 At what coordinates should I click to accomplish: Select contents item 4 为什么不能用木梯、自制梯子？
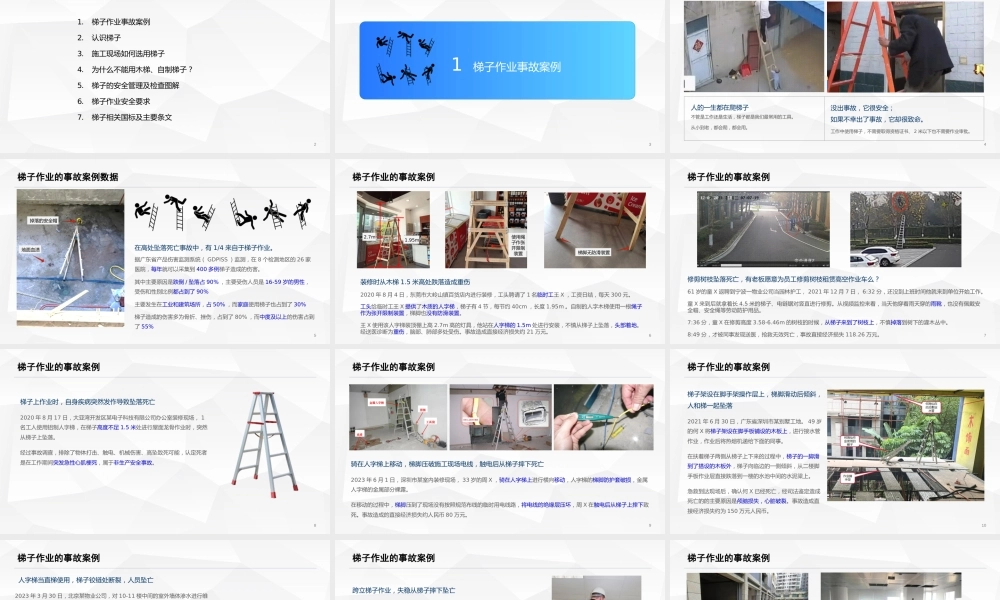click(142, 70)
